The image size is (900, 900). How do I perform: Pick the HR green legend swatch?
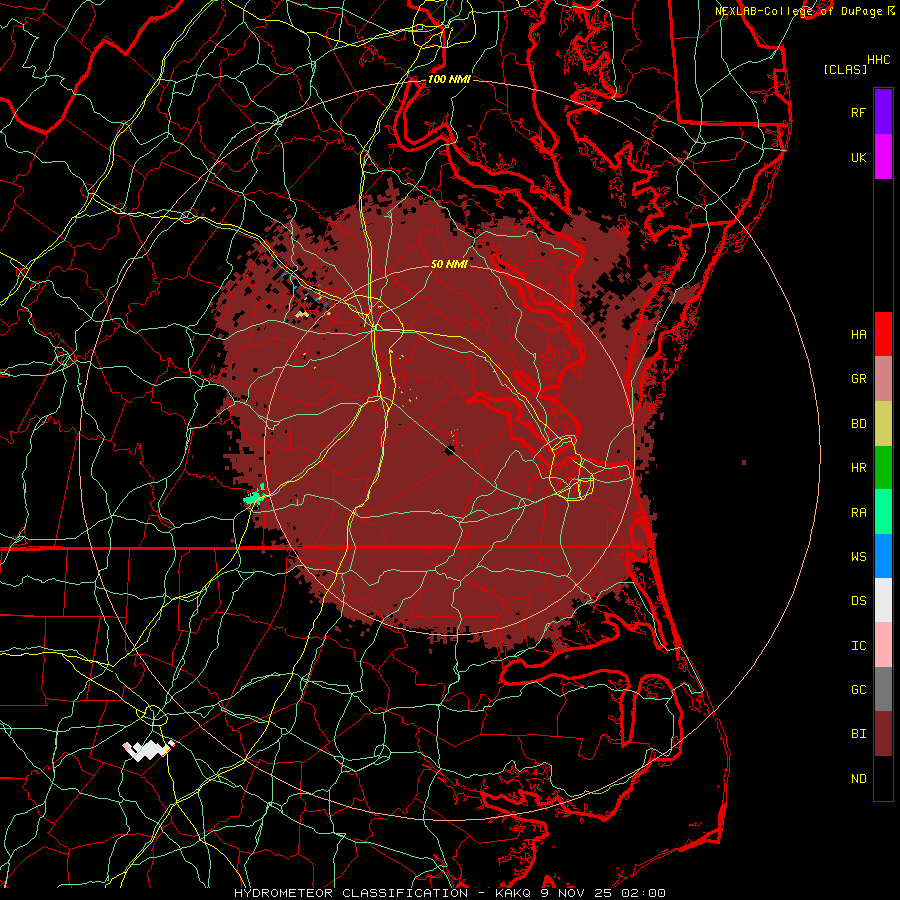pyautogui.click(x=883, y=468)
